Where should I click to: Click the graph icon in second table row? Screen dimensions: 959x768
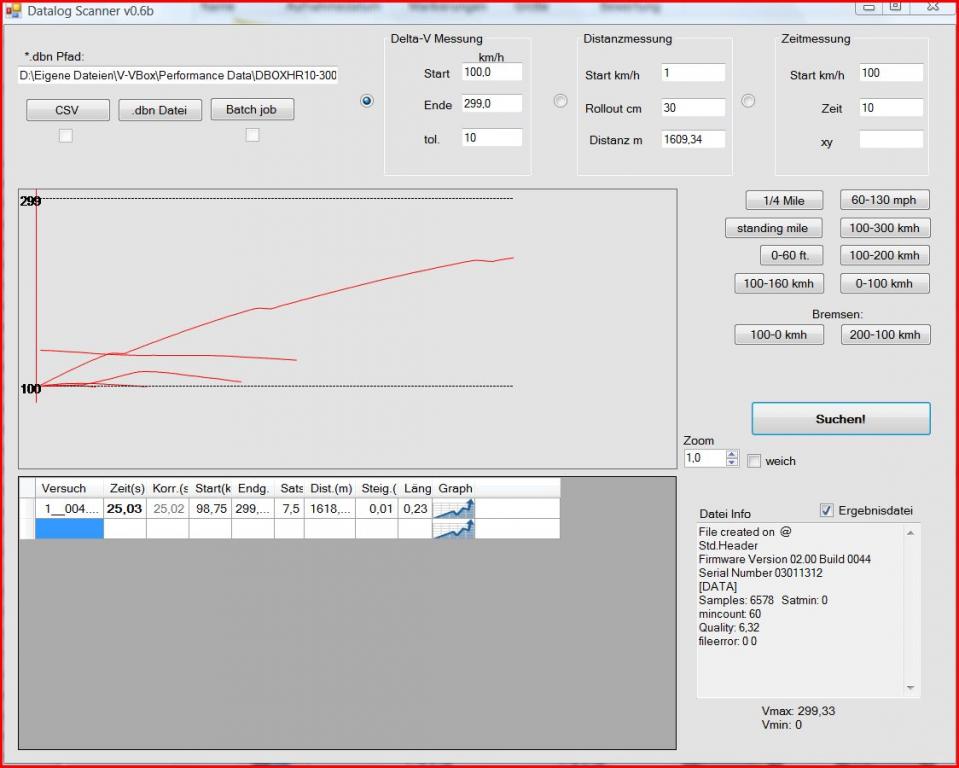click(454, 529)
